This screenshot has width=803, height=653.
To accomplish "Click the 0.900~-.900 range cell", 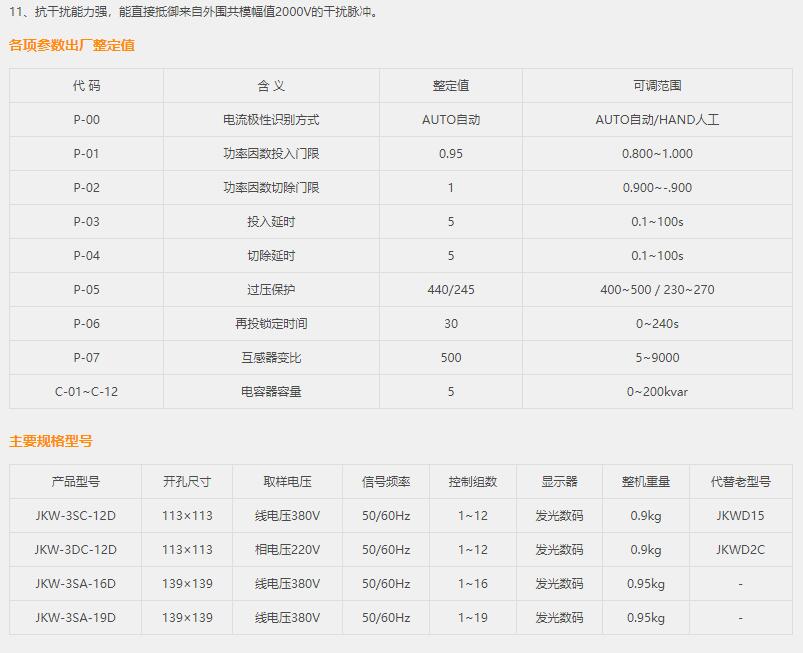I will 657,187.
